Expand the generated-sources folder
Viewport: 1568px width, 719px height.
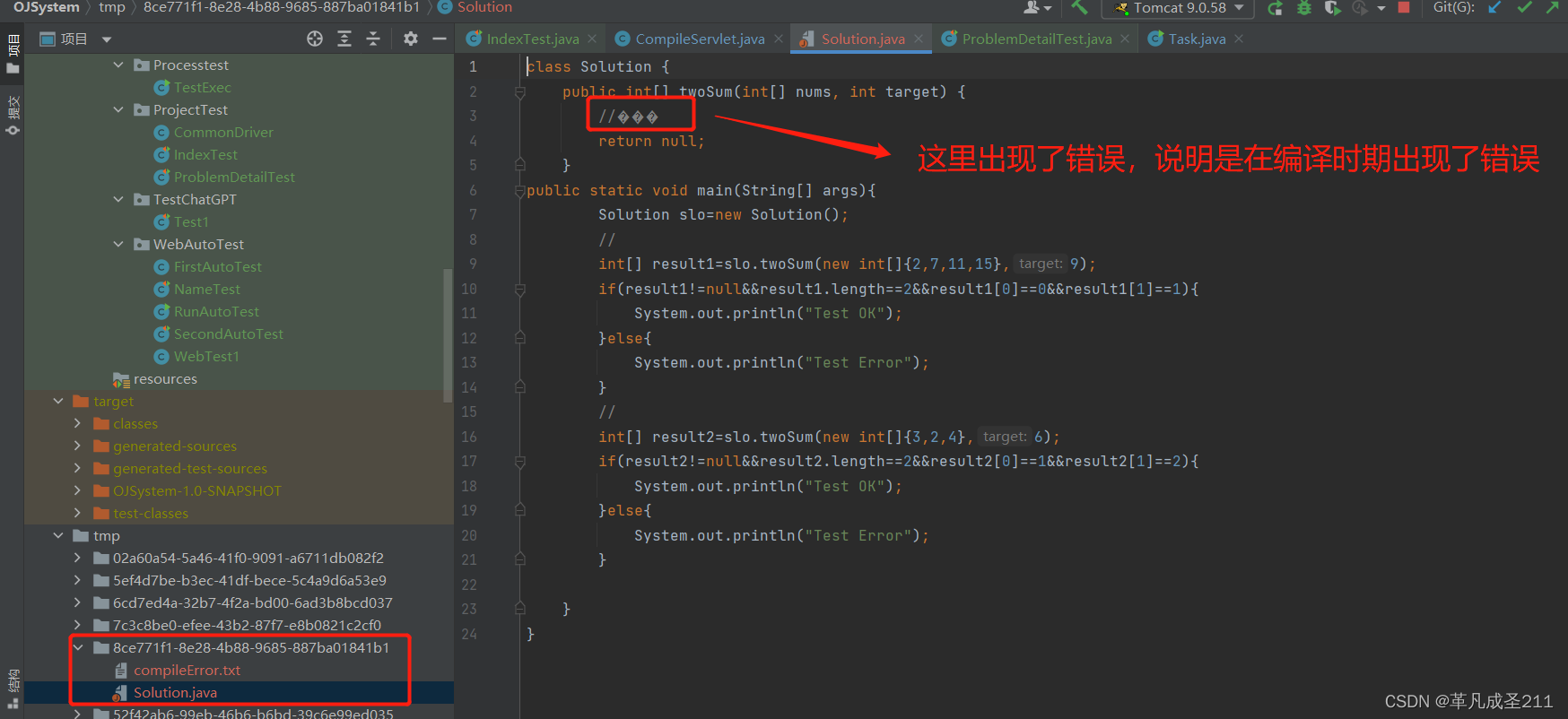tap(78, 446)
